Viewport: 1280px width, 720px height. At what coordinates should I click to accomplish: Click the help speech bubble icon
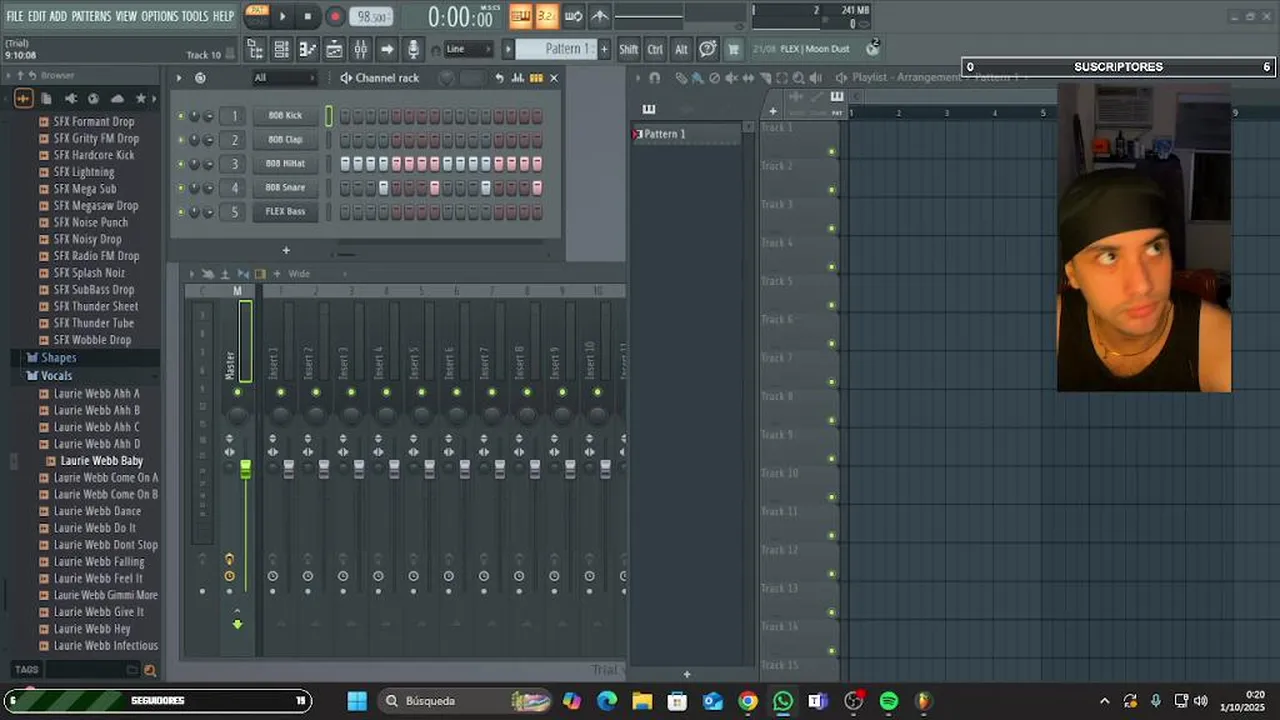tap(707, 49)
